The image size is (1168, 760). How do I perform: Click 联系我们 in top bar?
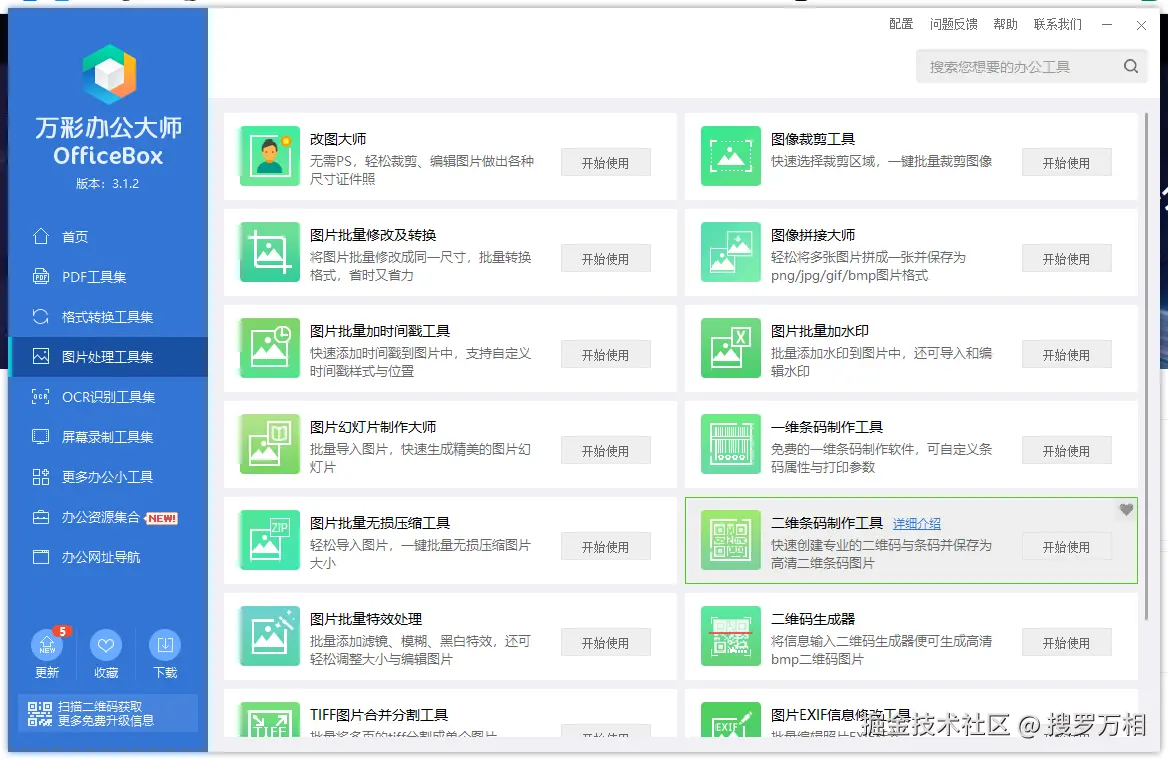pyautogui.click(x=1057, y=24)
